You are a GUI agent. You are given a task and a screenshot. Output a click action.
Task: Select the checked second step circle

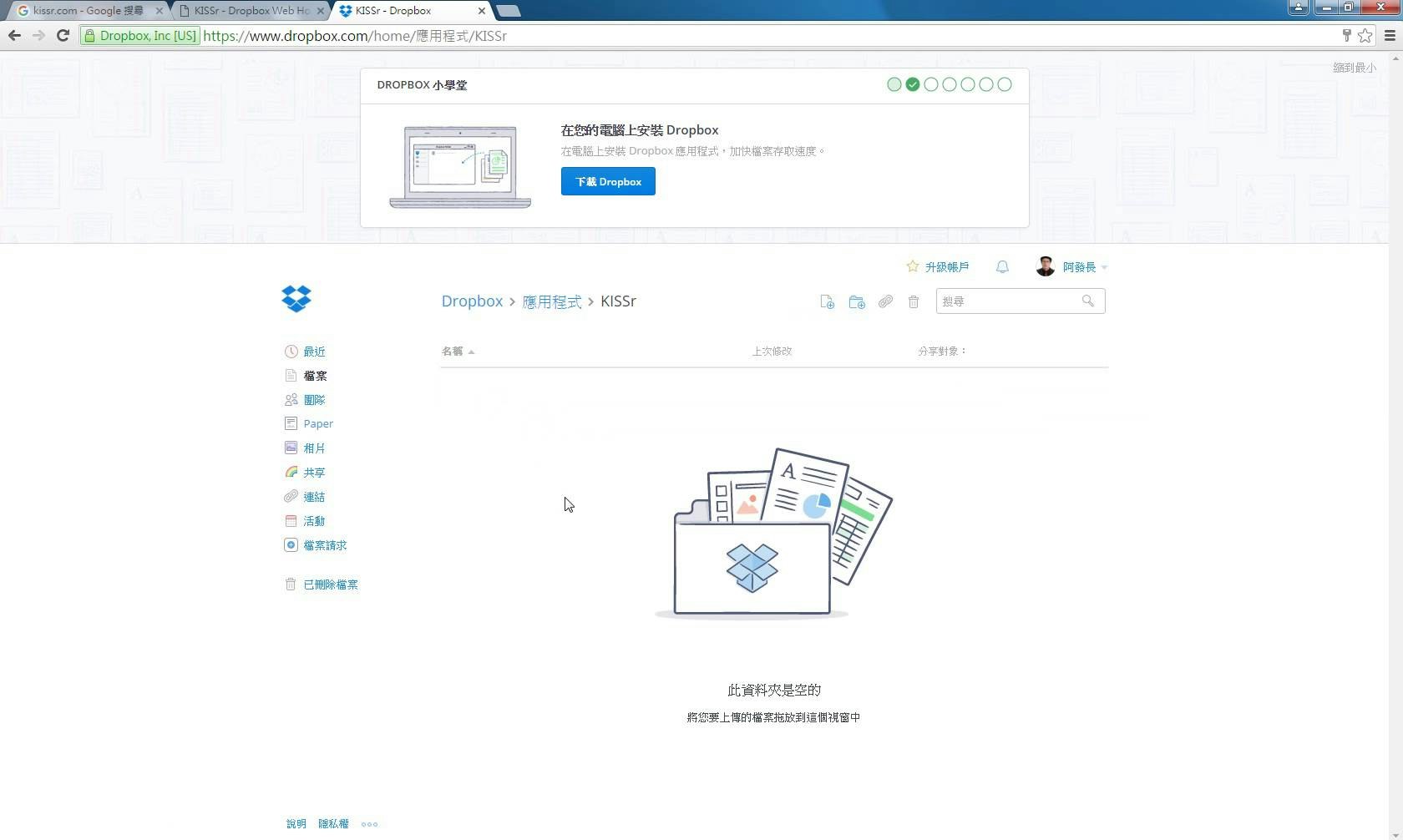[913, 84]
